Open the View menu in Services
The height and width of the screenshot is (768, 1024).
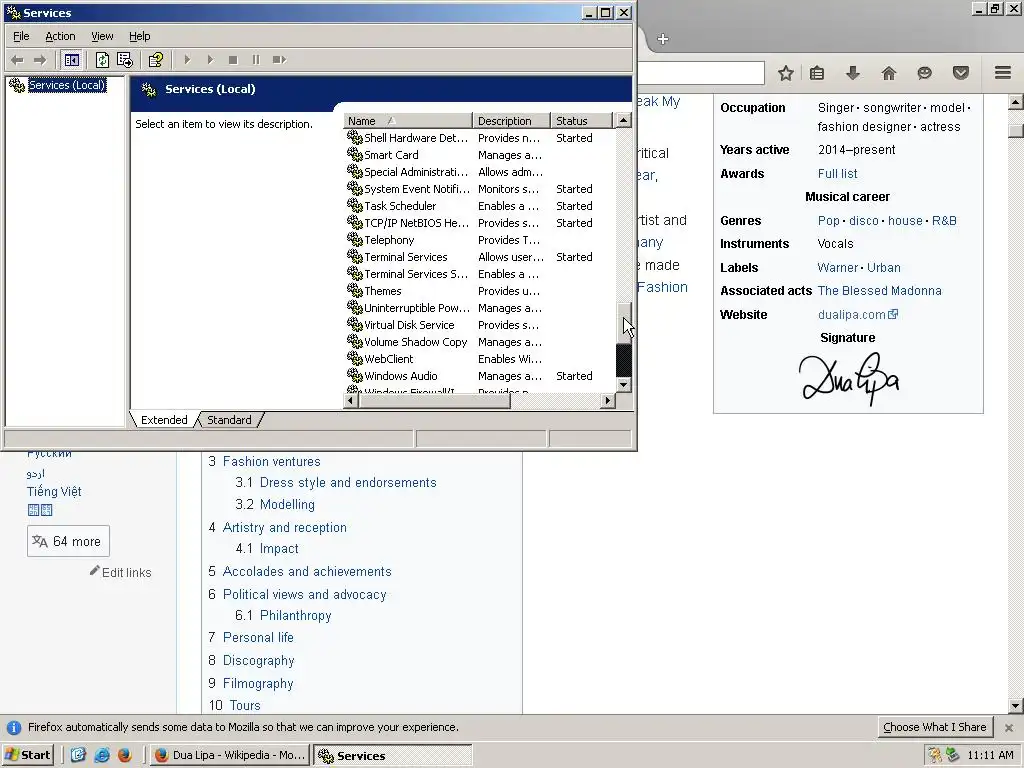point(102,36)
